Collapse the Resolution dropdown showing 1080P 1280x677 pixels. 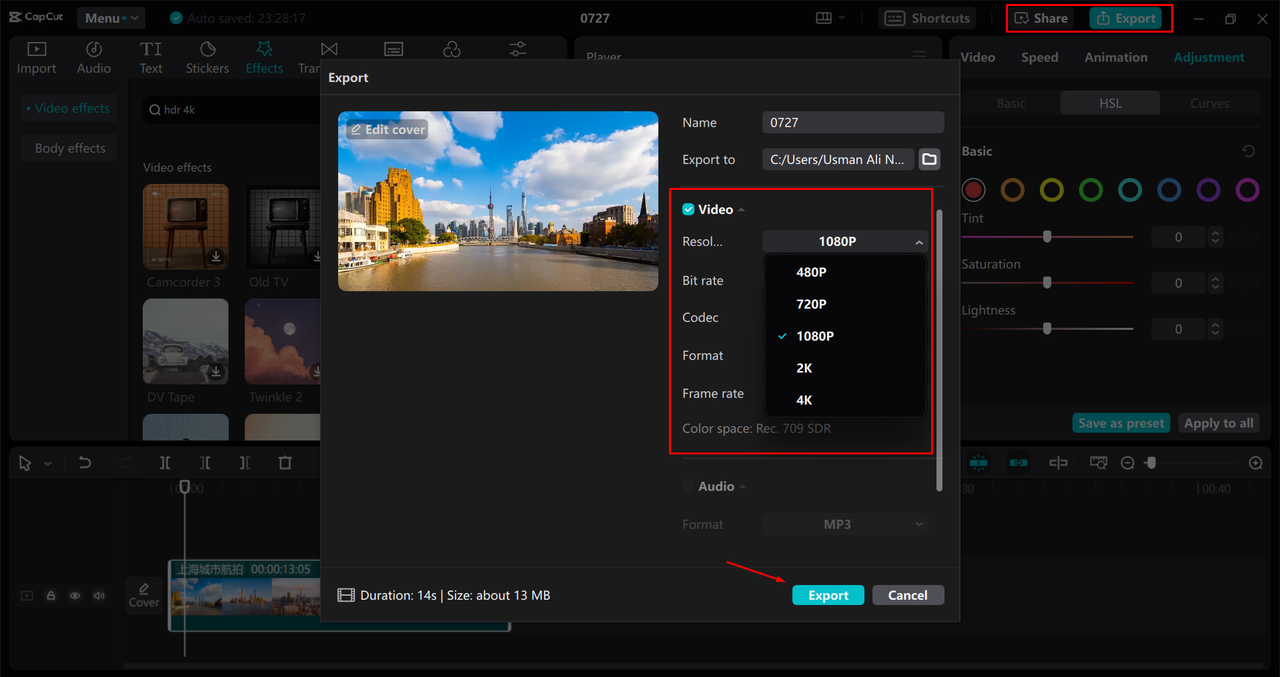pyautogui.click(x=845, y=241)
